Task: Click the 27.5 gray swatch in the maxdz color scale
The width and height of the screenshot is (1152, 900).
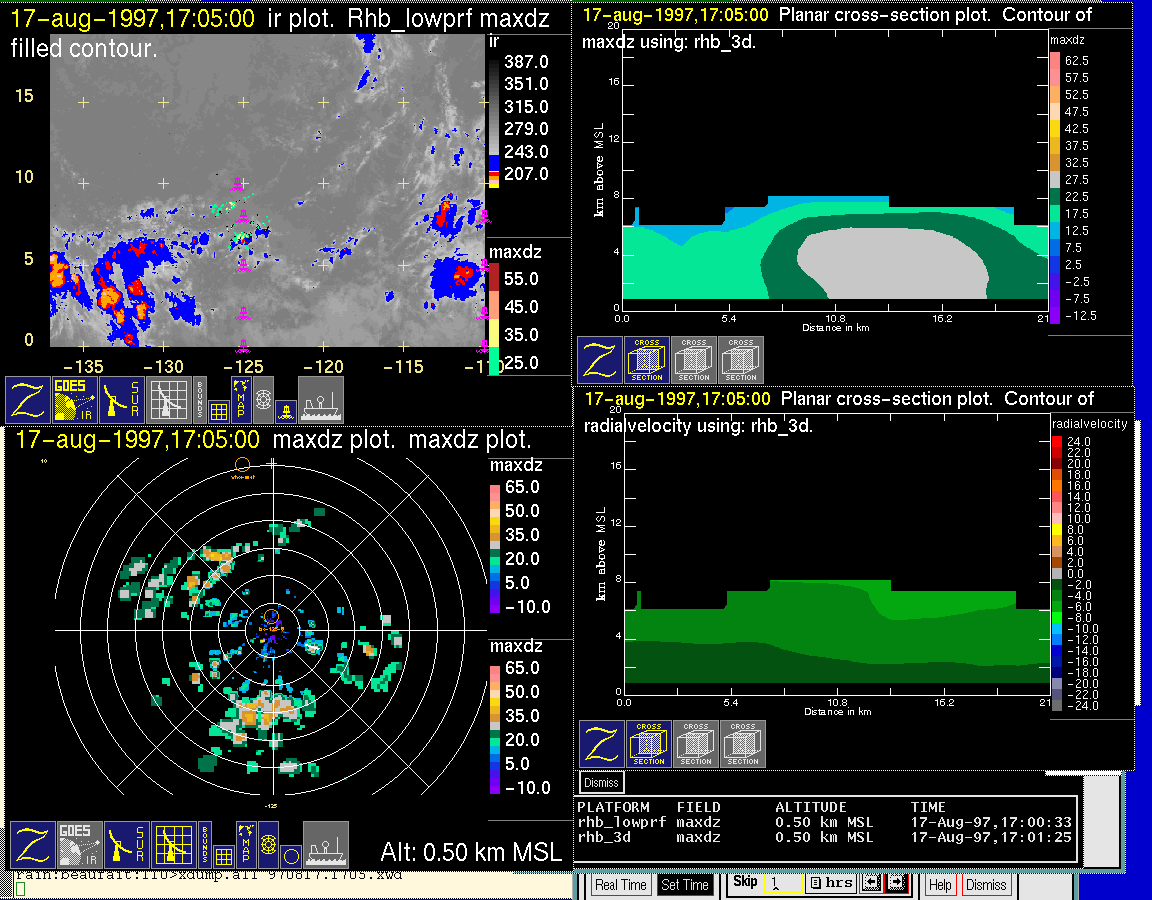Action: [1054, 179]
